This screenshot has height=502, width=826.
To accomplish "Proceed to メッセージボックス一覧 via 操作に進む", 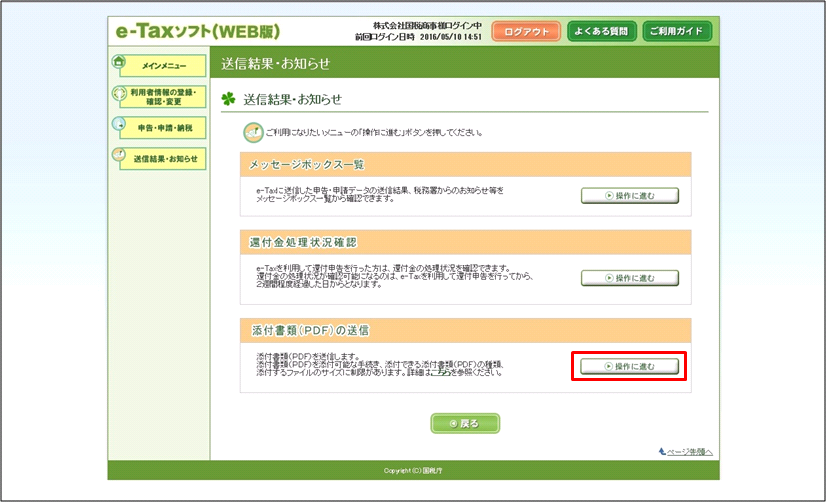I will click(630, 195).
